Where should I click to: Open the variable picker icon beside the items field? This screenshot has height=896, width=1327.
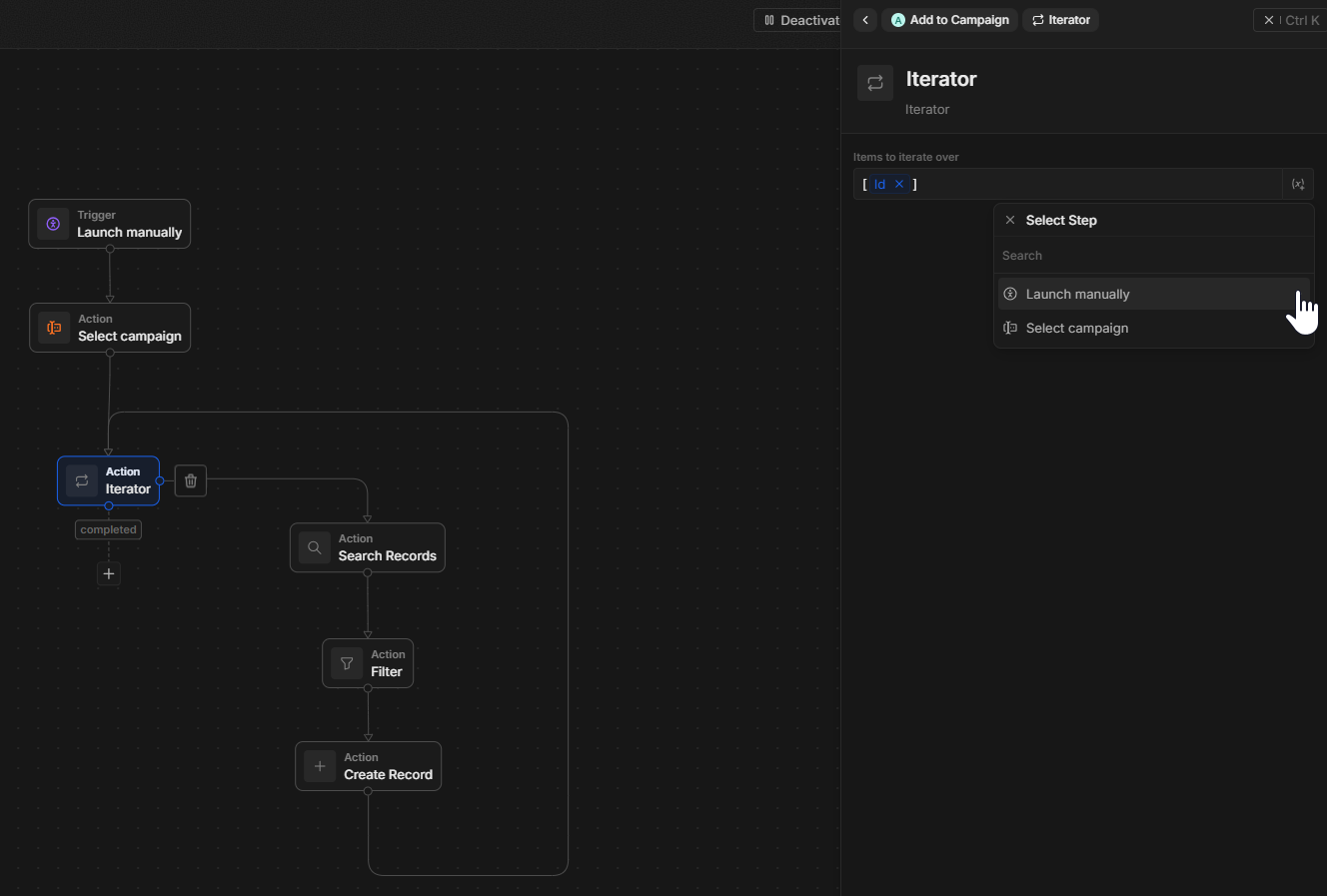pyautogui.click(x=1298, y=184)
